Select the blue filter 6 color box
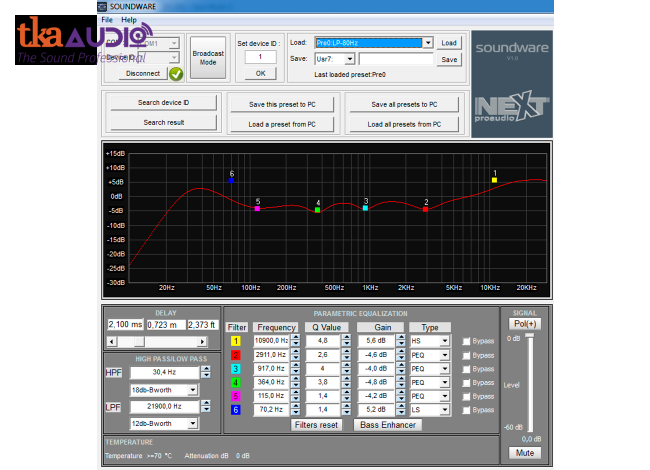Screen dimensions: 650x470 tap(236, 410)
